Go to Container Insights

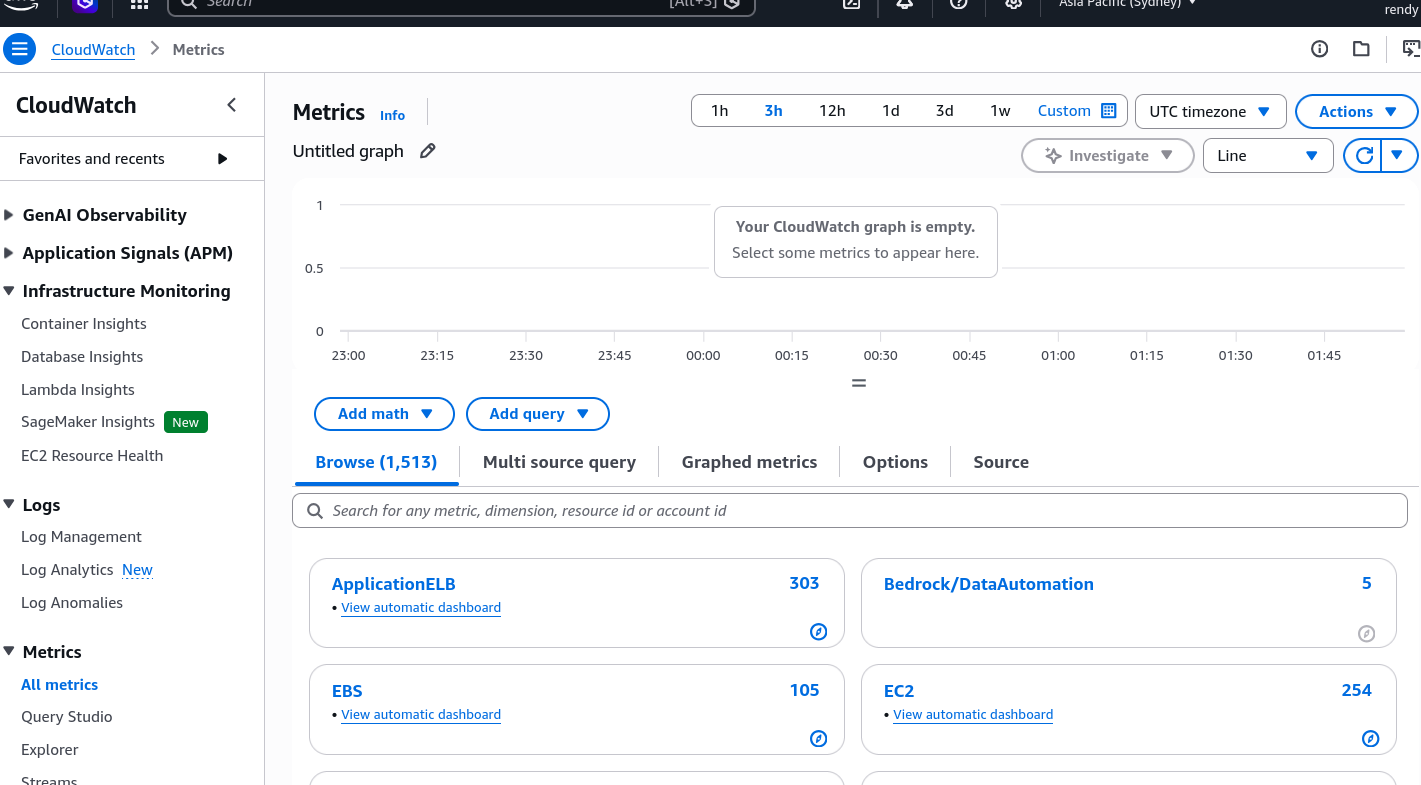pyautogui.click(x=84, y=324)
